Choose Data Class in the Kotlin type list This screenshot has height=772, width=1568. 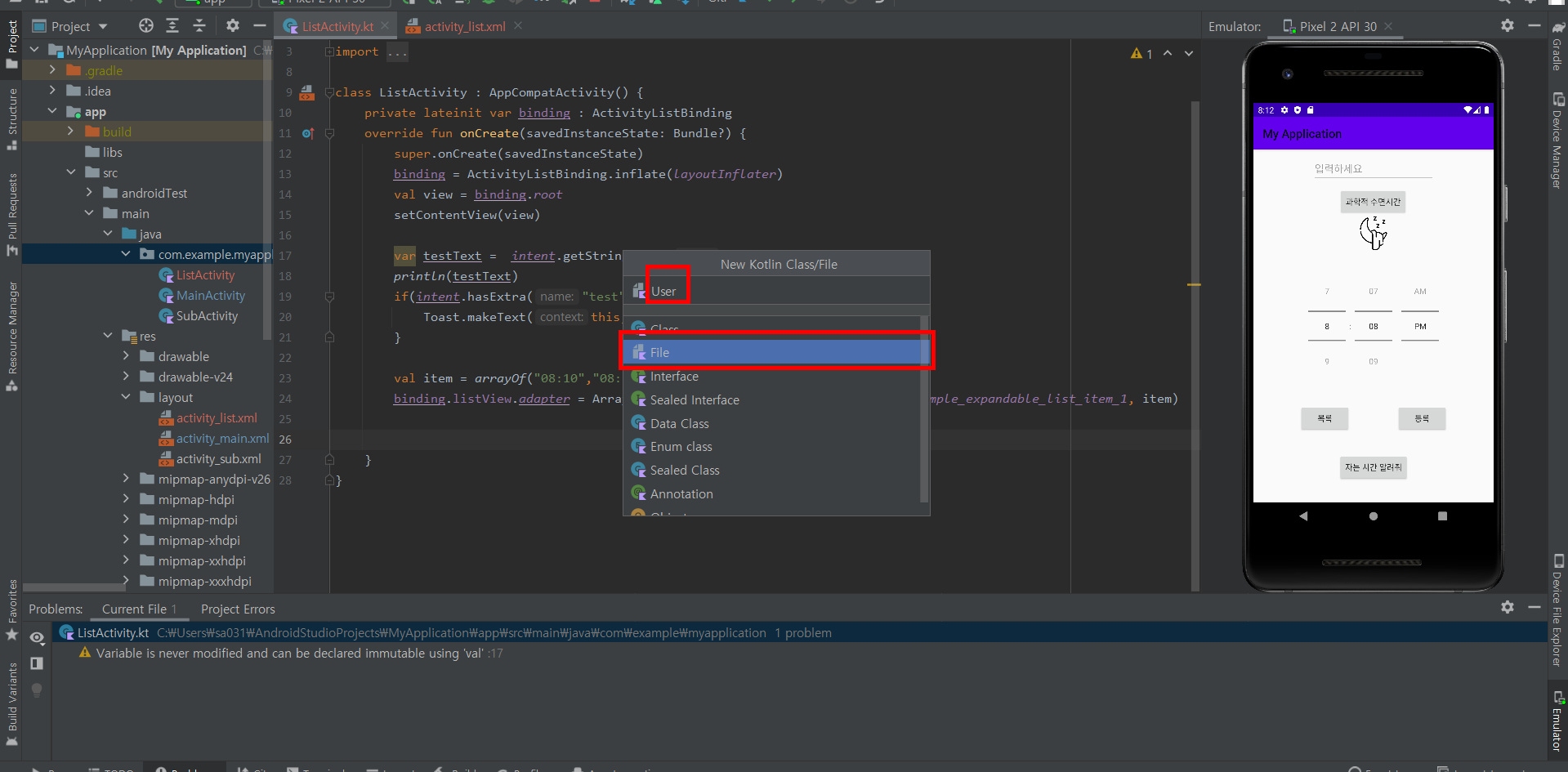[773, 423]
